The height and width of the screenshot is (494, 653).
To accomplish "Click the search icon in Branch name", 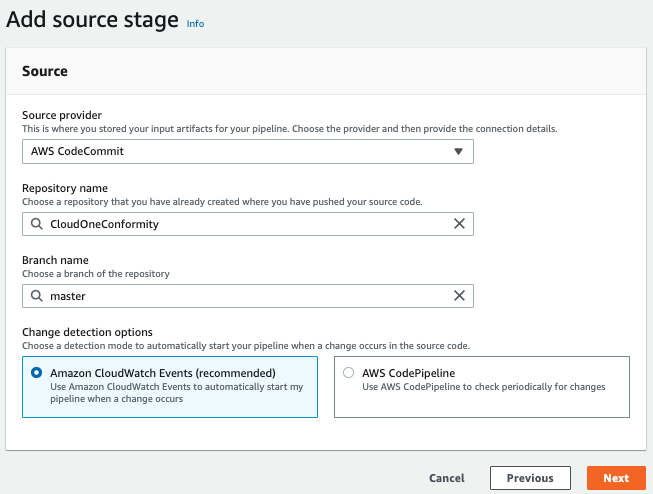I will (37, 296).
